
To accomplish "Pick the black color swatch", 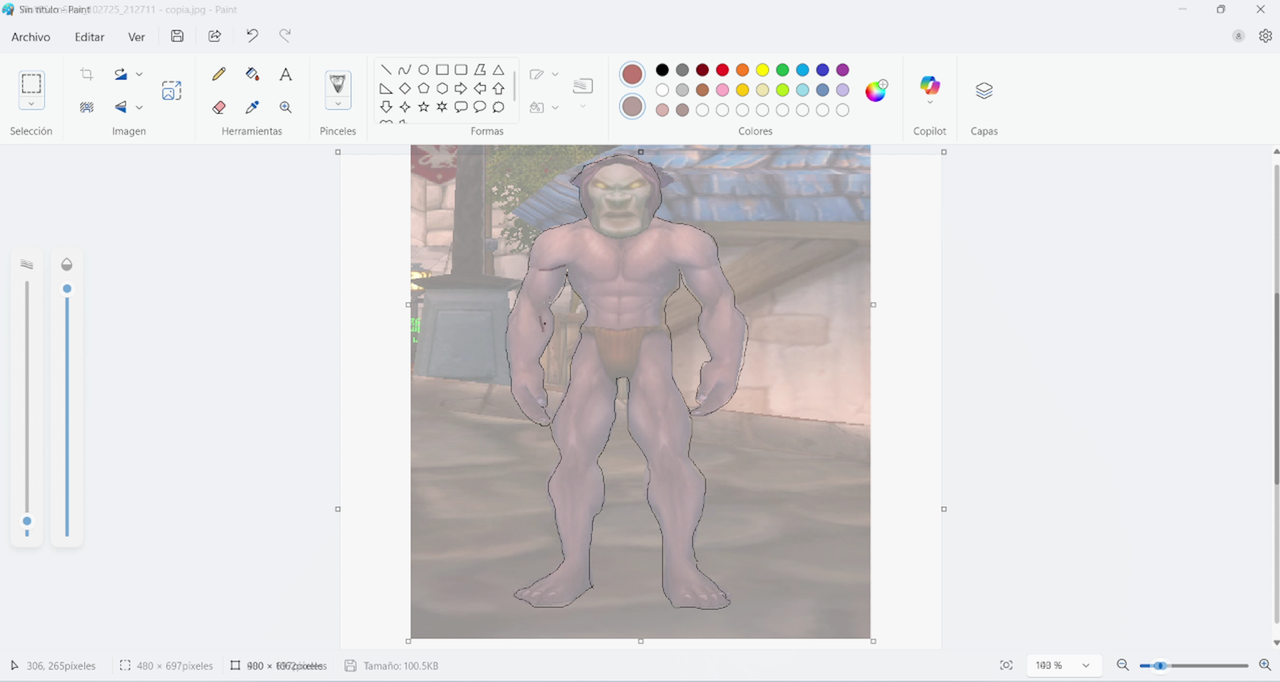I will (x=662, y=70).
